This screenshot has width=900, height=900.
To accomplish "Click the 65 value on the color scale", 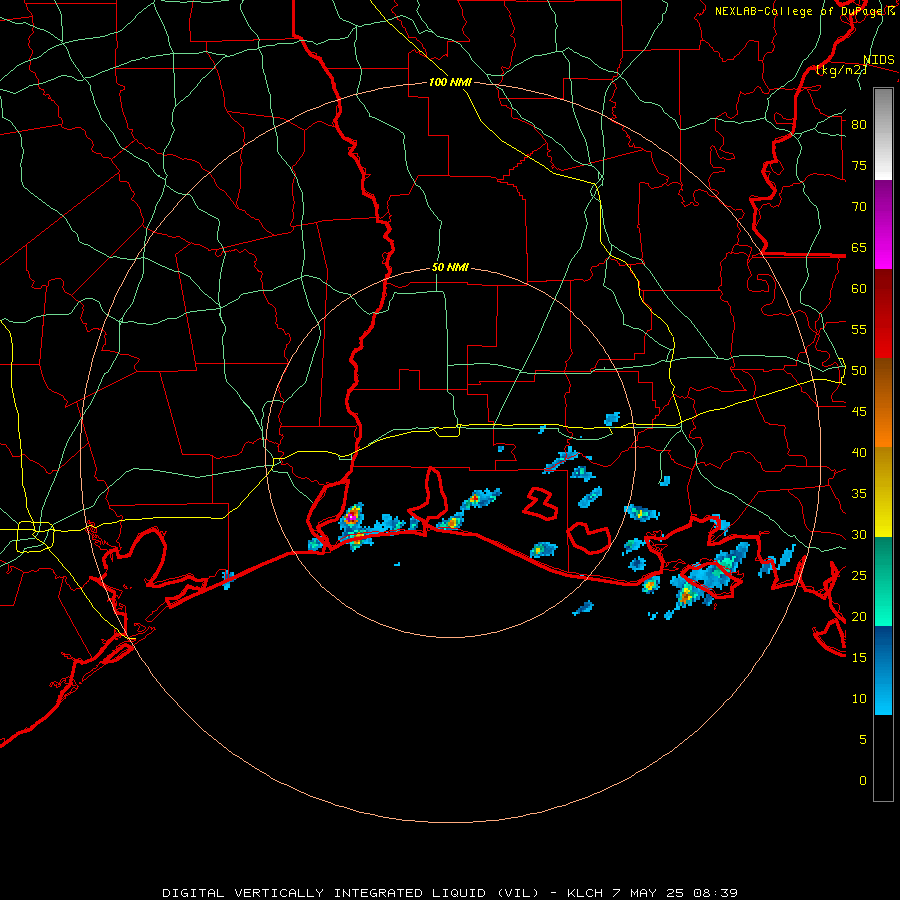I will click(859, 248).
